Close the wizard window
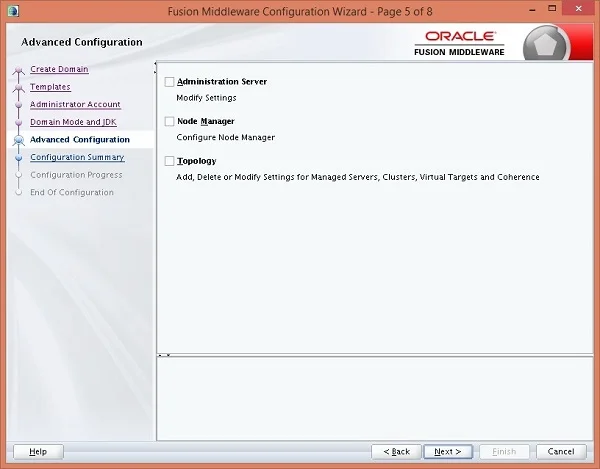This screenshot has height=469, width=600. 579,9
